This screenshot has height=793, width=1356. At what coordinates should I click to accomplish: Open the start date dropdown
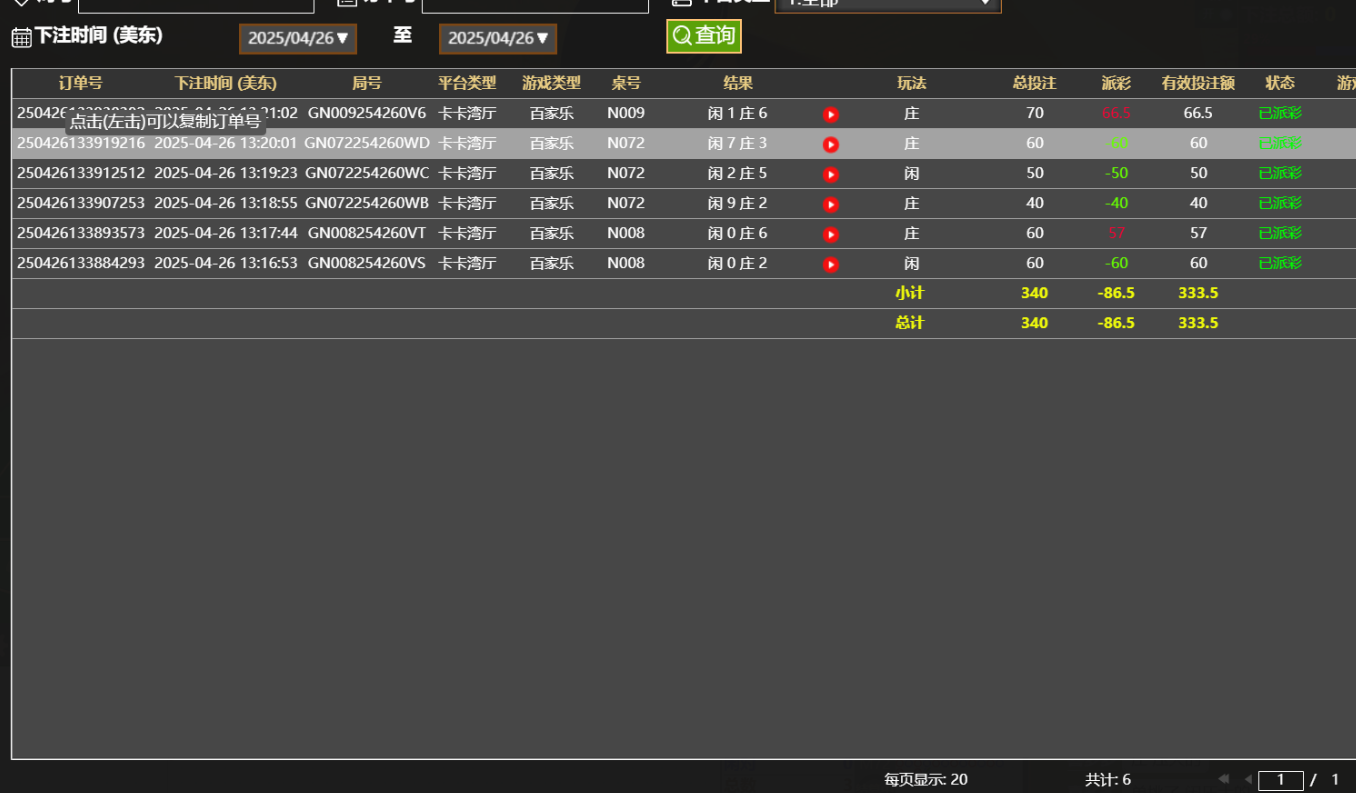click(298, 38)
